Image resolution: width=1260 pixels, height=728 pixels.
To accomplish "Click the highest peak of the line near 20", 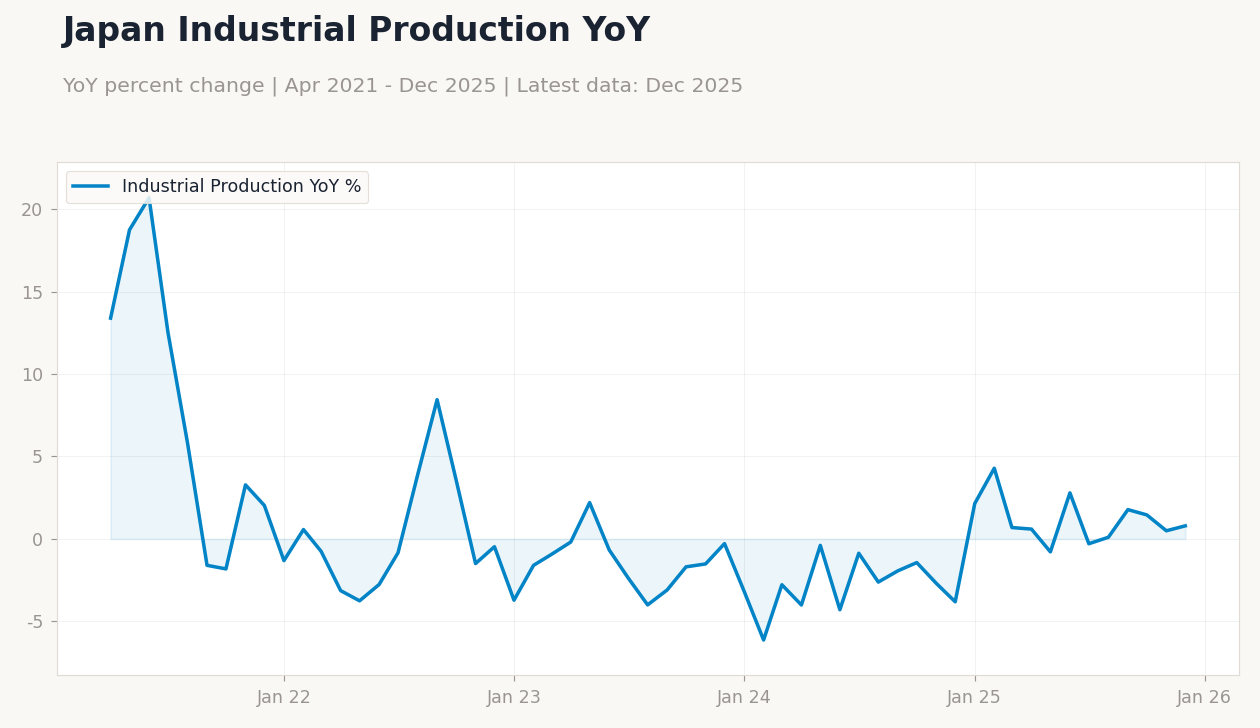I will 149,198.
